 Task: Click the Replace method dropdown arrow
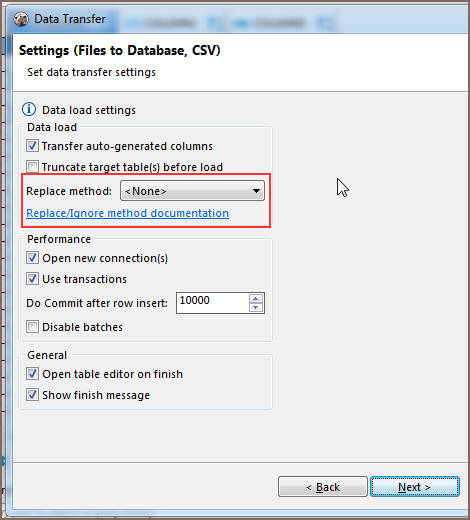point(256,191)
